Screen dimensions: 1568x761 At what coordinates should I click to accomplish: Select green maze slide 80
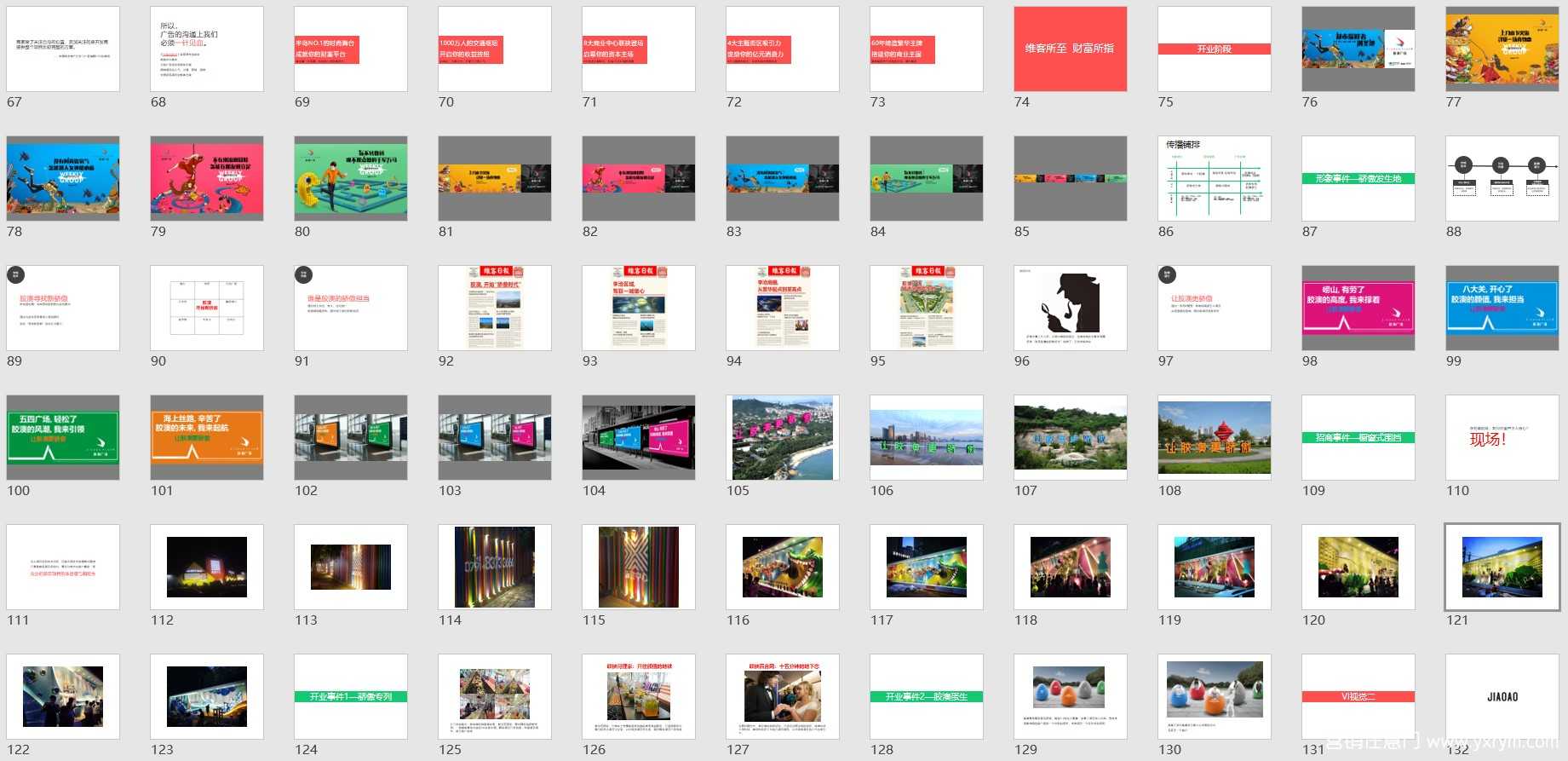tap(351, 178)
